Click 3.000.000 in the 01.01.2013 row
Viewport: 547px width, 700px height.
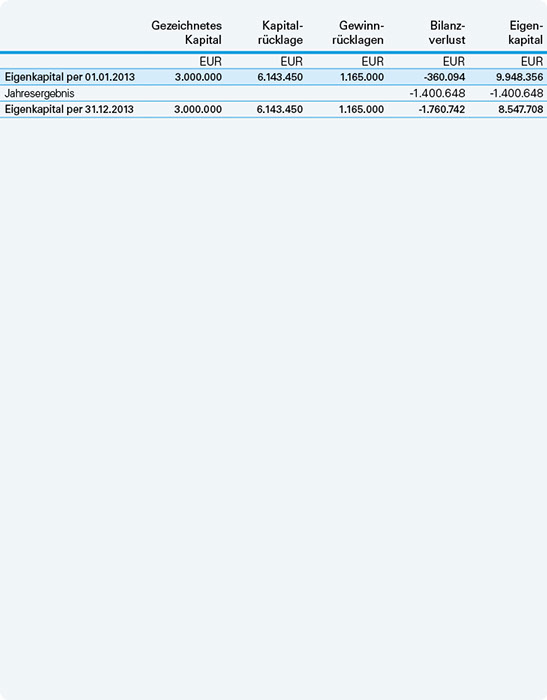(x=198, y=77)
